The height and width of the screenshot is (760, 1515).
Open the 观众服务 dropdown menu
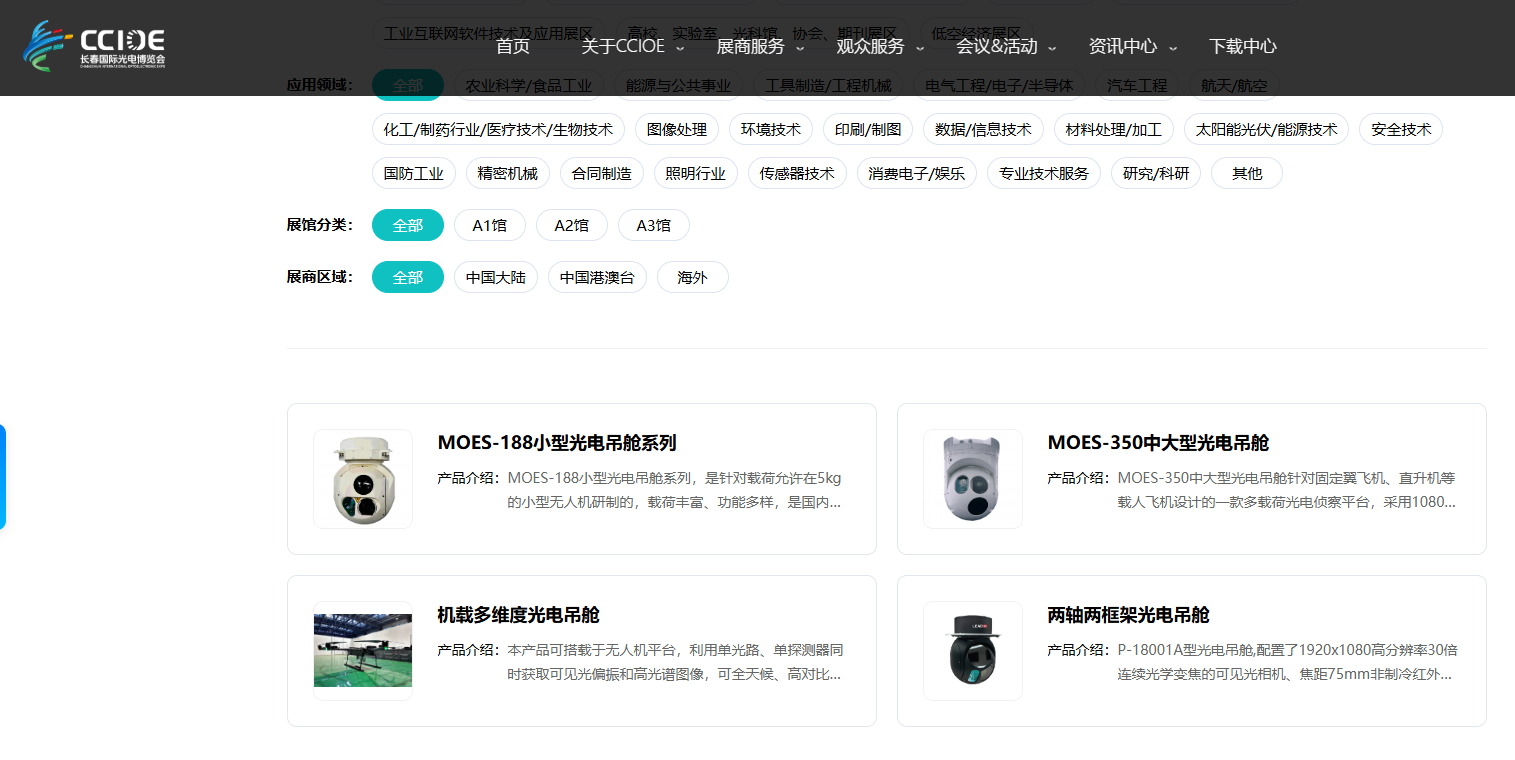(x=880, y=46)
